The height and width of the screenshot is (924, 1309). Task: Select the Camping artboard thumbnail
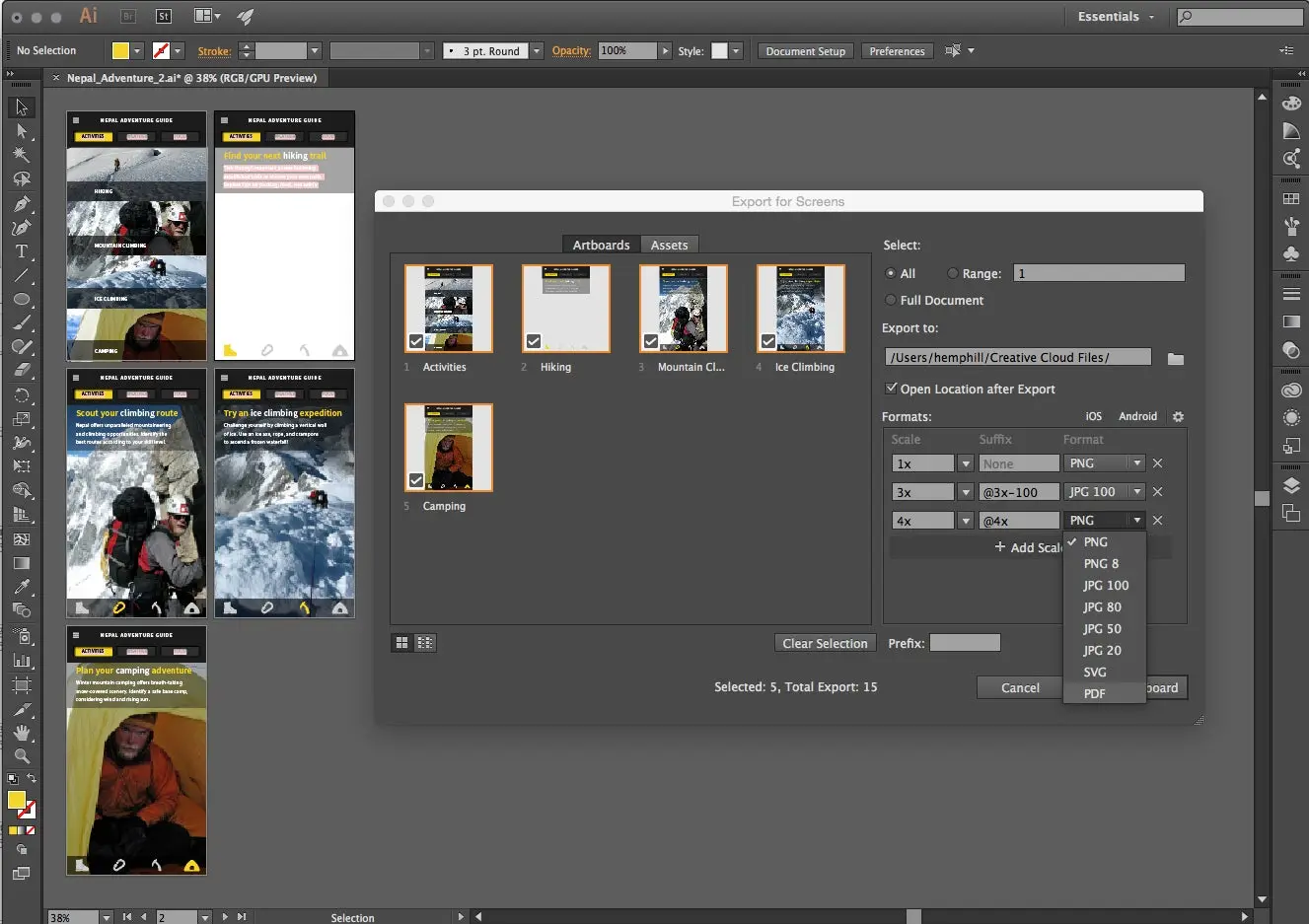point(448,448)
